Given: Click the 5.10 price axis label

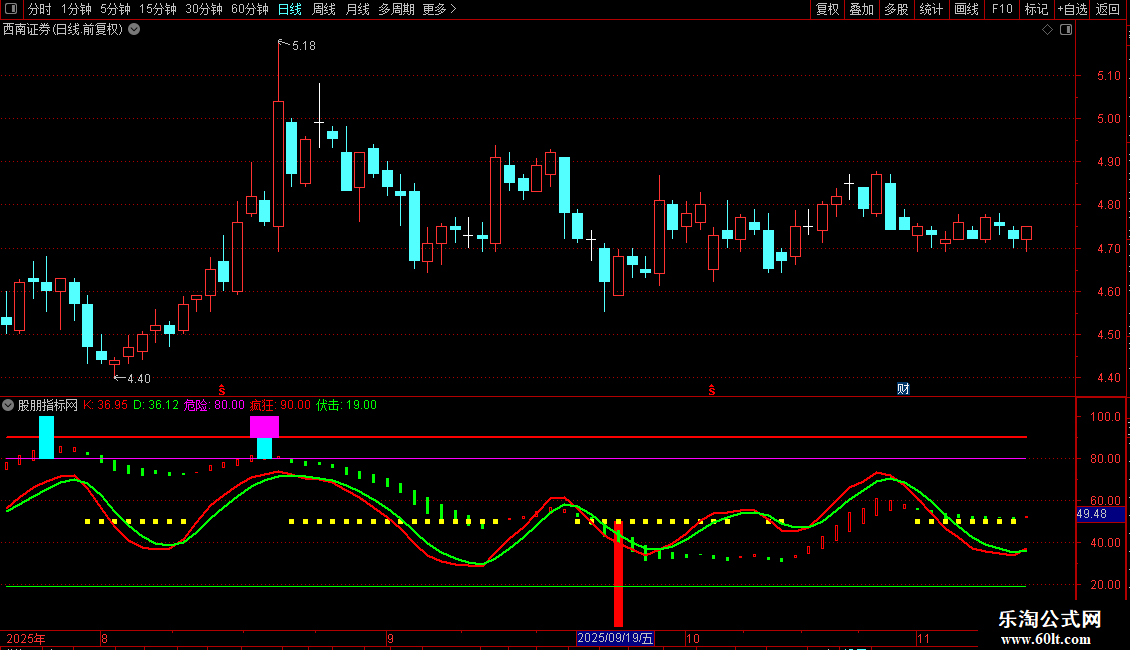Looking at the screenshot, I should [x=1108, y=76].
